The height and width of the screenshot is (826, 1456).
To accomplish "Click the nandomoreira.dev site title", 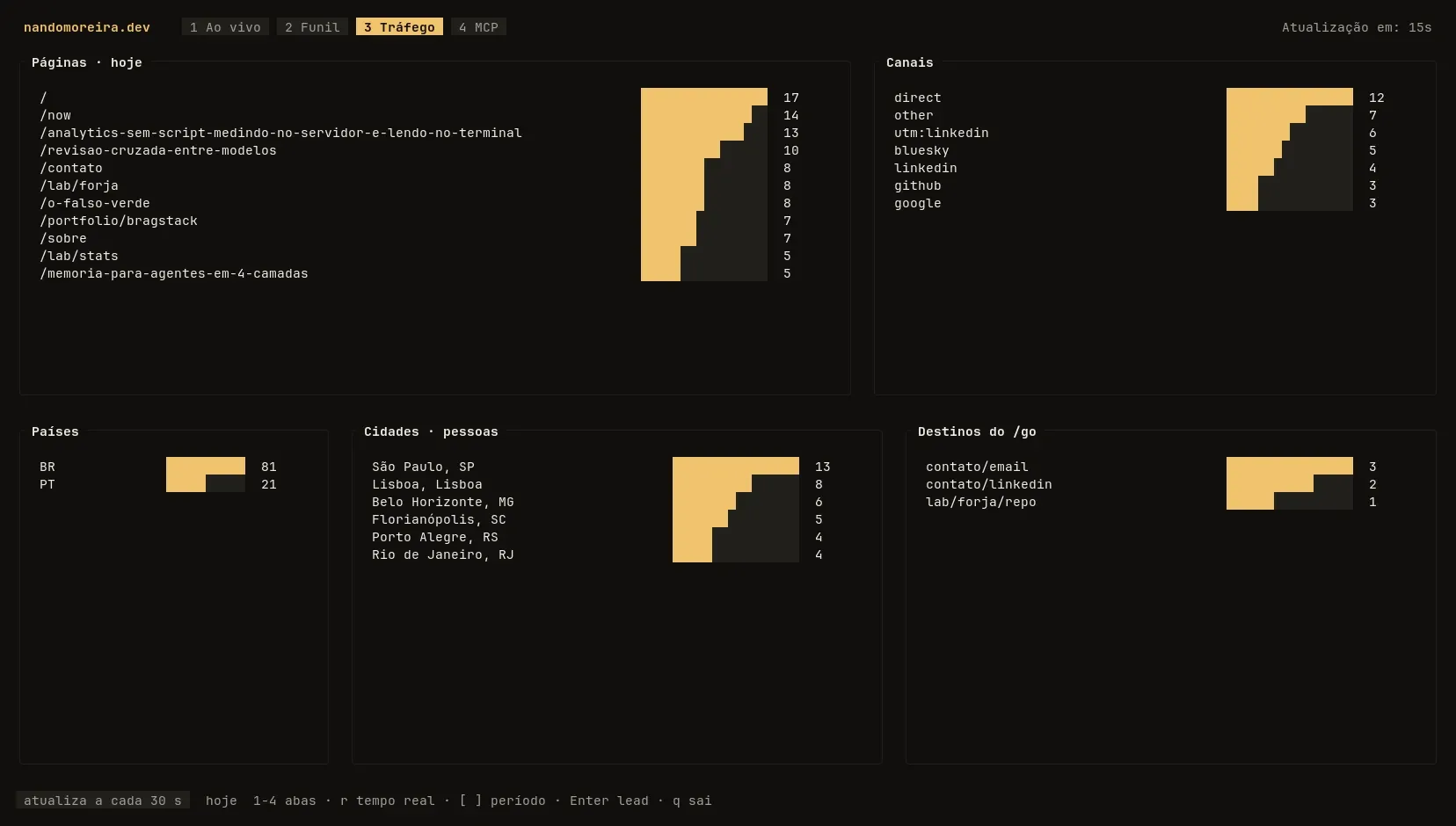I will (x=87, y=27).
